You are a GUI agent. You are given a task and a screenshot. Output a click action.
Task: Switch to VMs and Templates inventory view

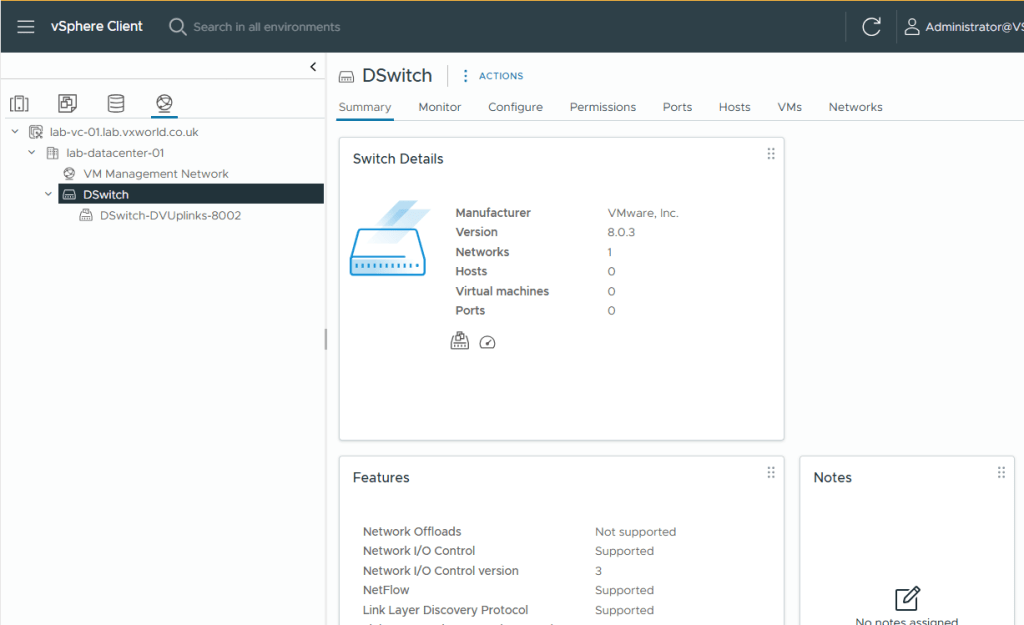click(x=67, y=103)
